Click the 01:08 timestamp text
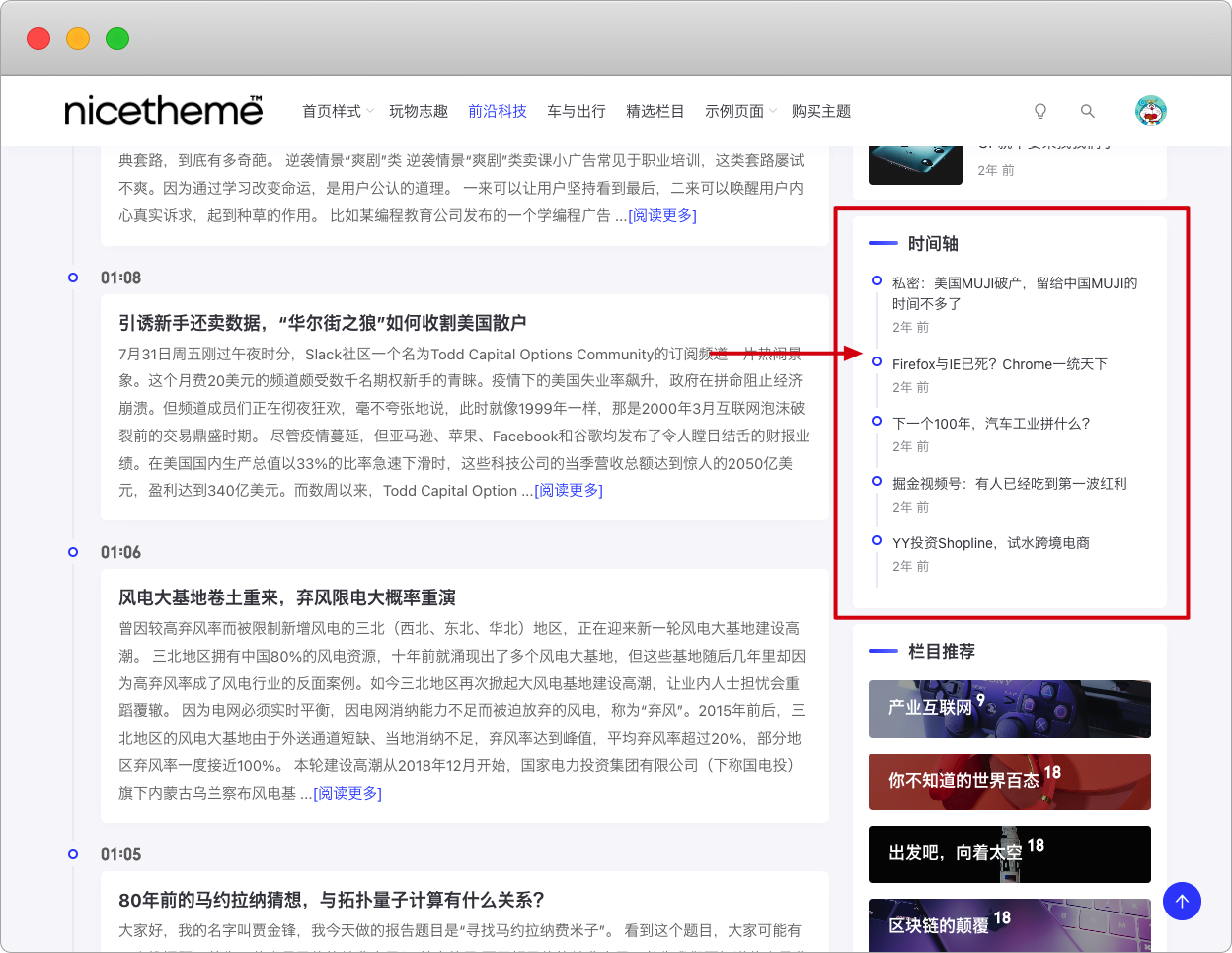Screen dimensions: 1232x953 (120, 278)
